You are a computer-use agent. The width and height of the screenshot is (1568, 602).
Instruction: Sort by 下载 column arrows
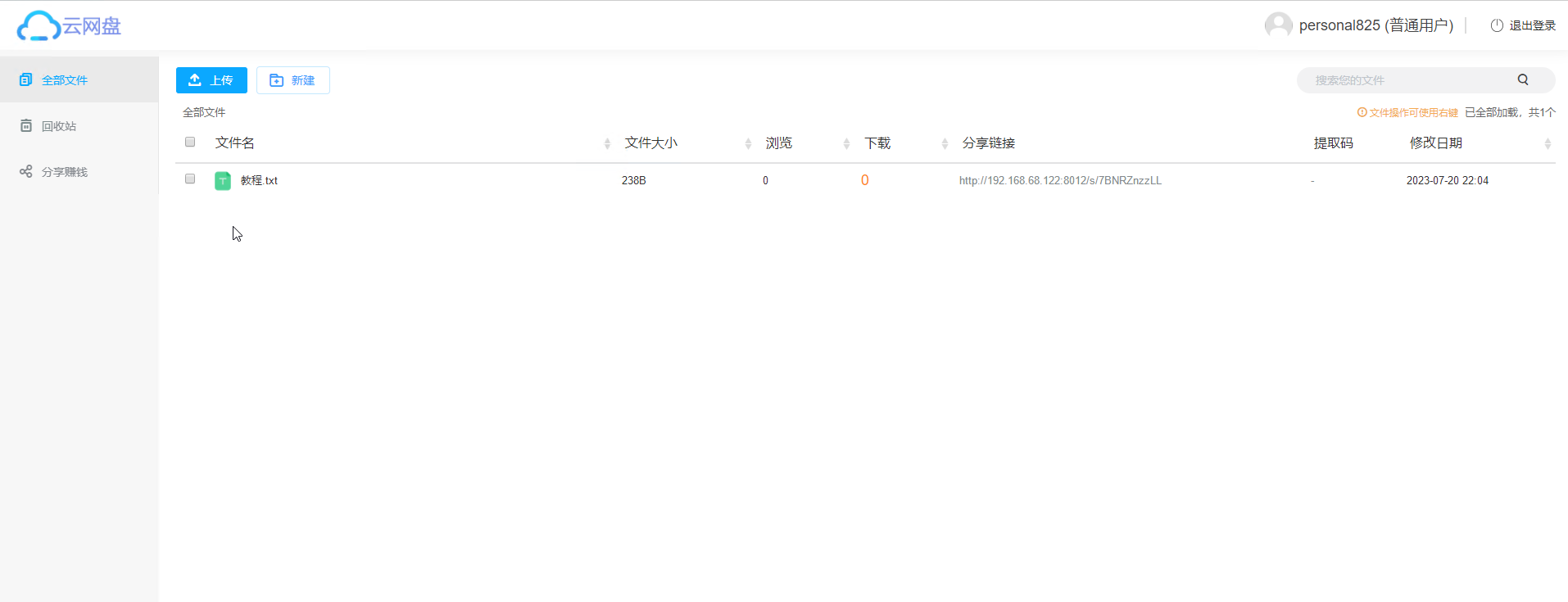945,143
